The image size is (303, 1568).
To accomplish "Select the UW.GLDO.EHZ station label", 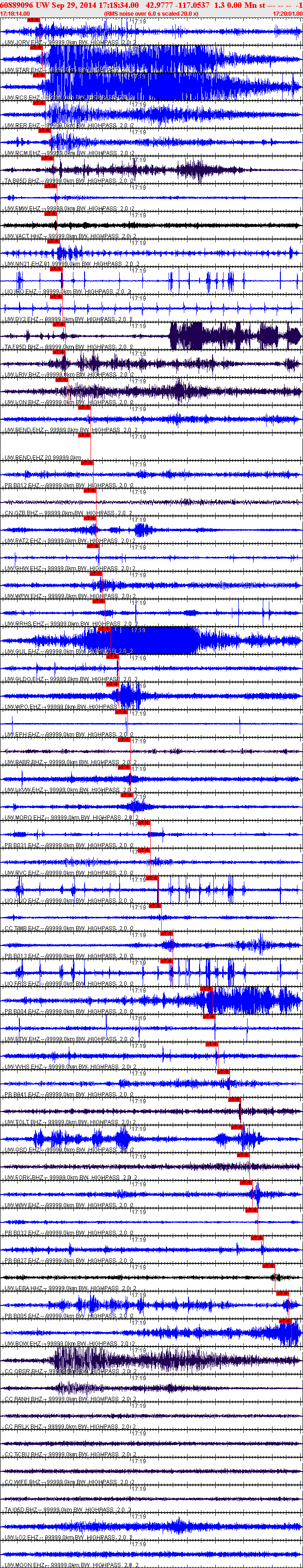I will [x=71, y=679].
